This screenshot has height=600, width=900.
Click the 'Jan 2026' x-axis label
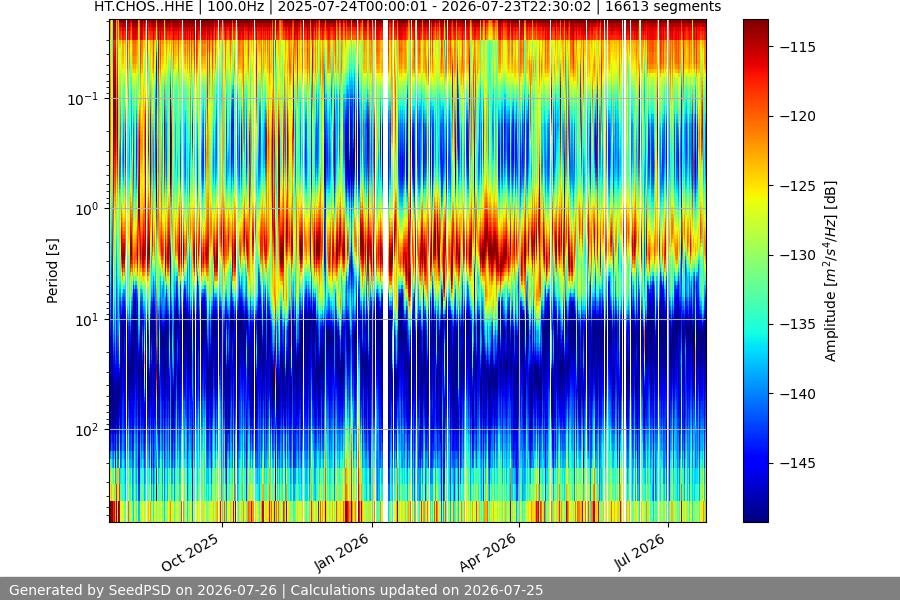point(341,552)
